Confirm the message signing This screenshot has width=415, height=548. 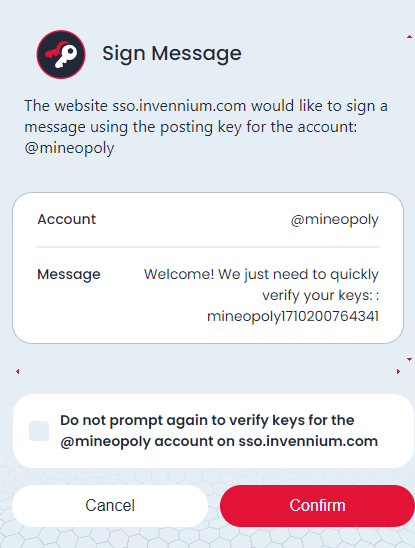tap(317, 505)
